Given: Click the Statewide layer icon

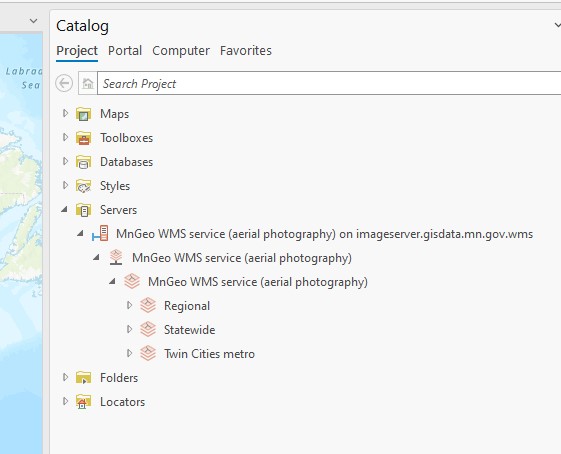Looking at the screenshot, I should pyautogui.click(x=148, y=329).
